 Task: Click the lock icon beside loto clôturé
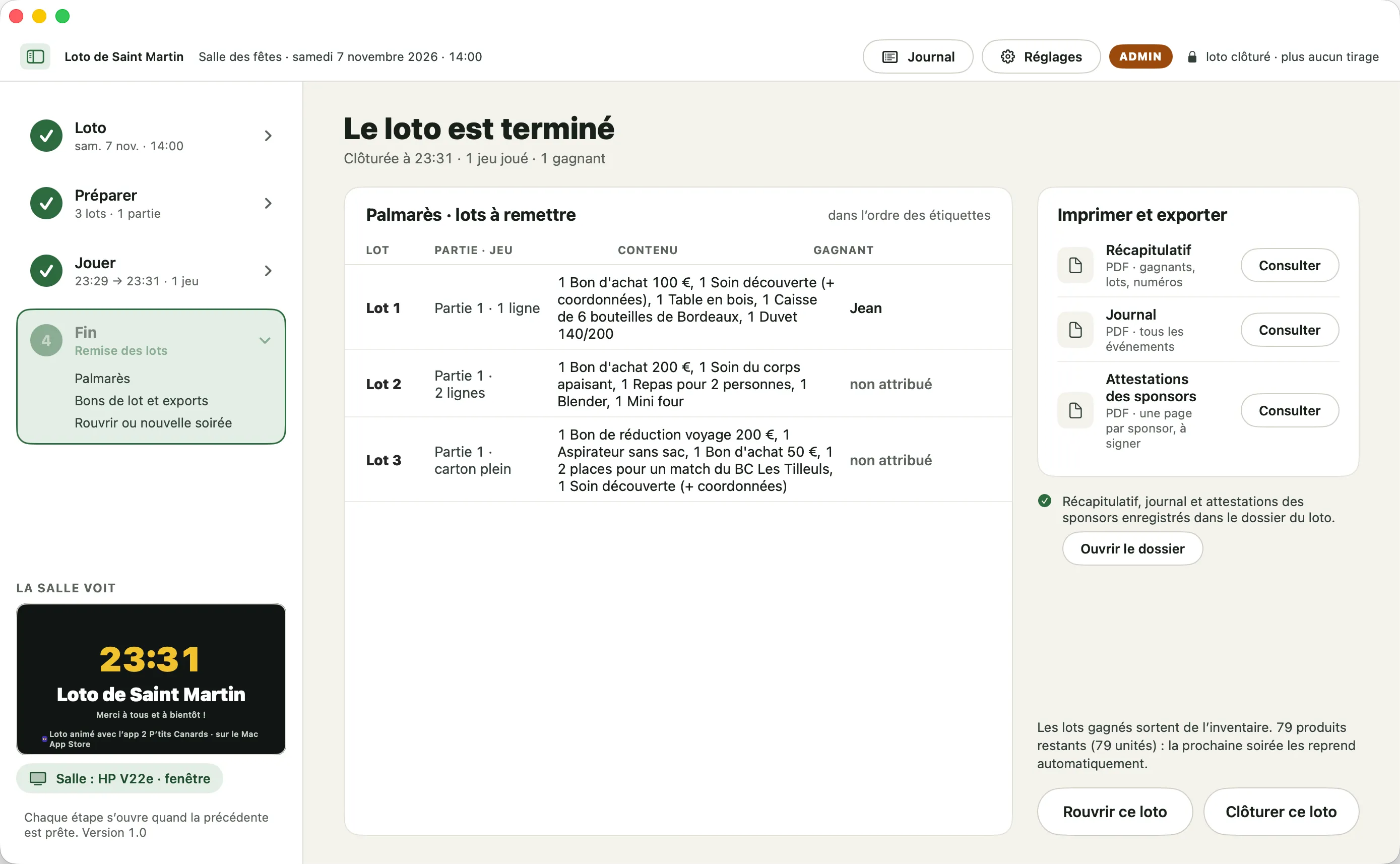[x=1192, y=56]
